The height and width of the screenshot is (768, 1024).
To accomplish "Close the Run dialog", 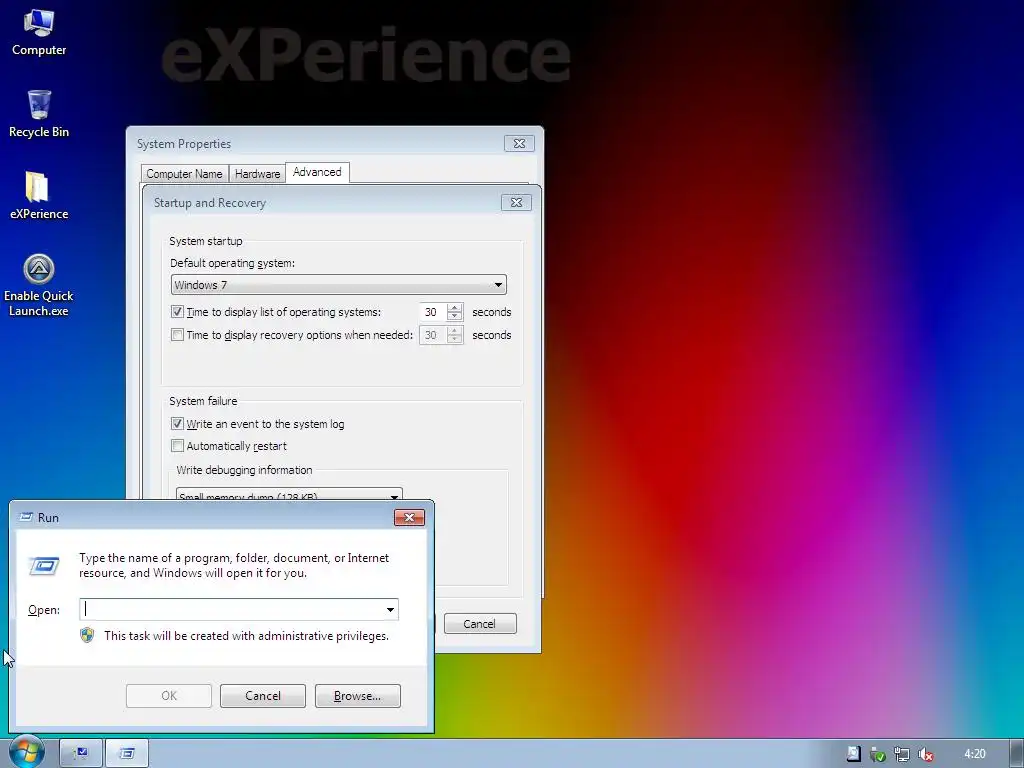I will 409,517.
